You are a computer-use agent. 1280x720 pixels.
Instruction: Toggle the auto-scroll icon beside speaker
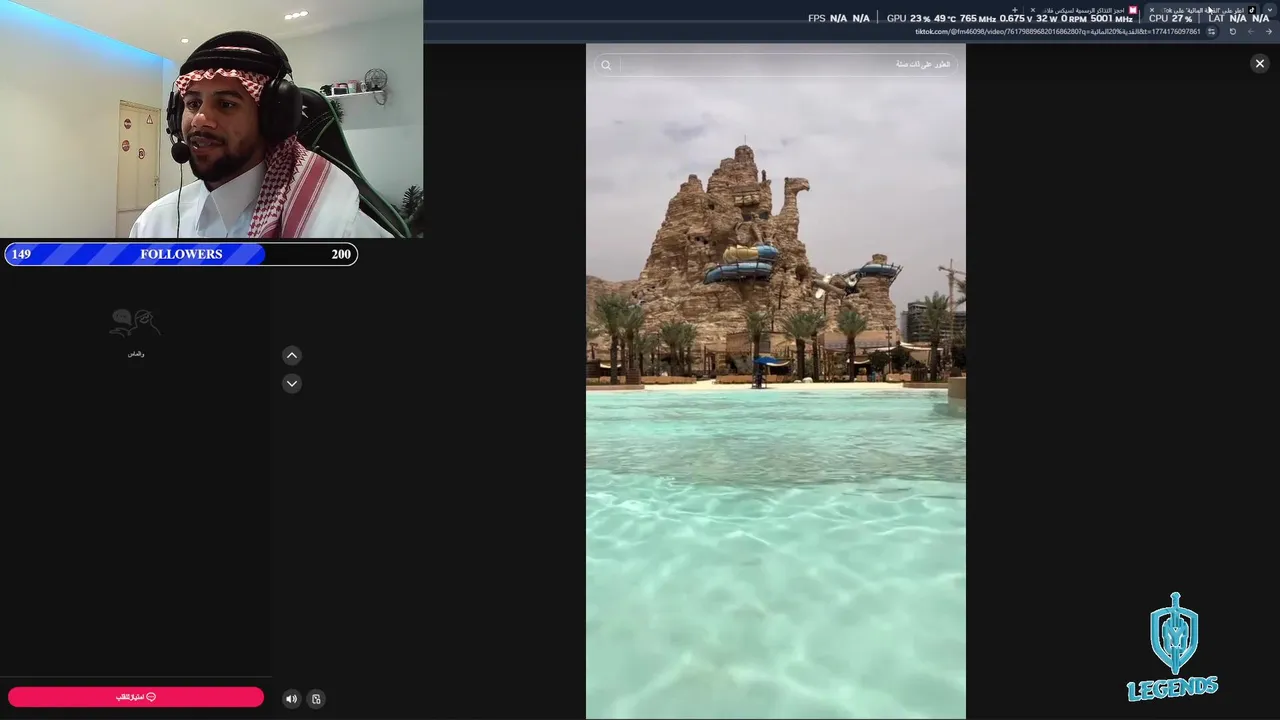pos(316,699)
